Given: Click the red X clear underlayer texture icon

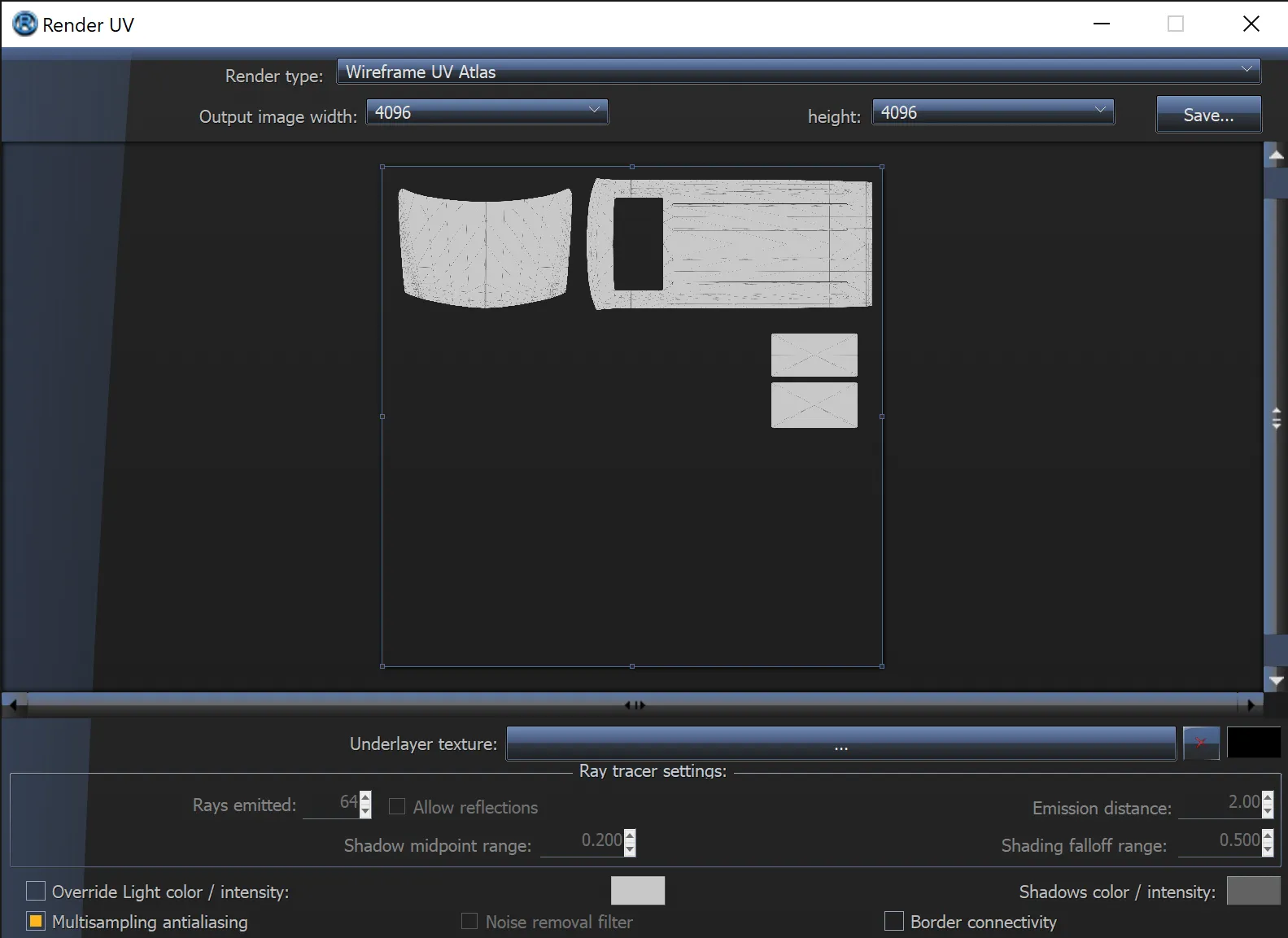Looking at the screenshot, I should click(1200, 743).
